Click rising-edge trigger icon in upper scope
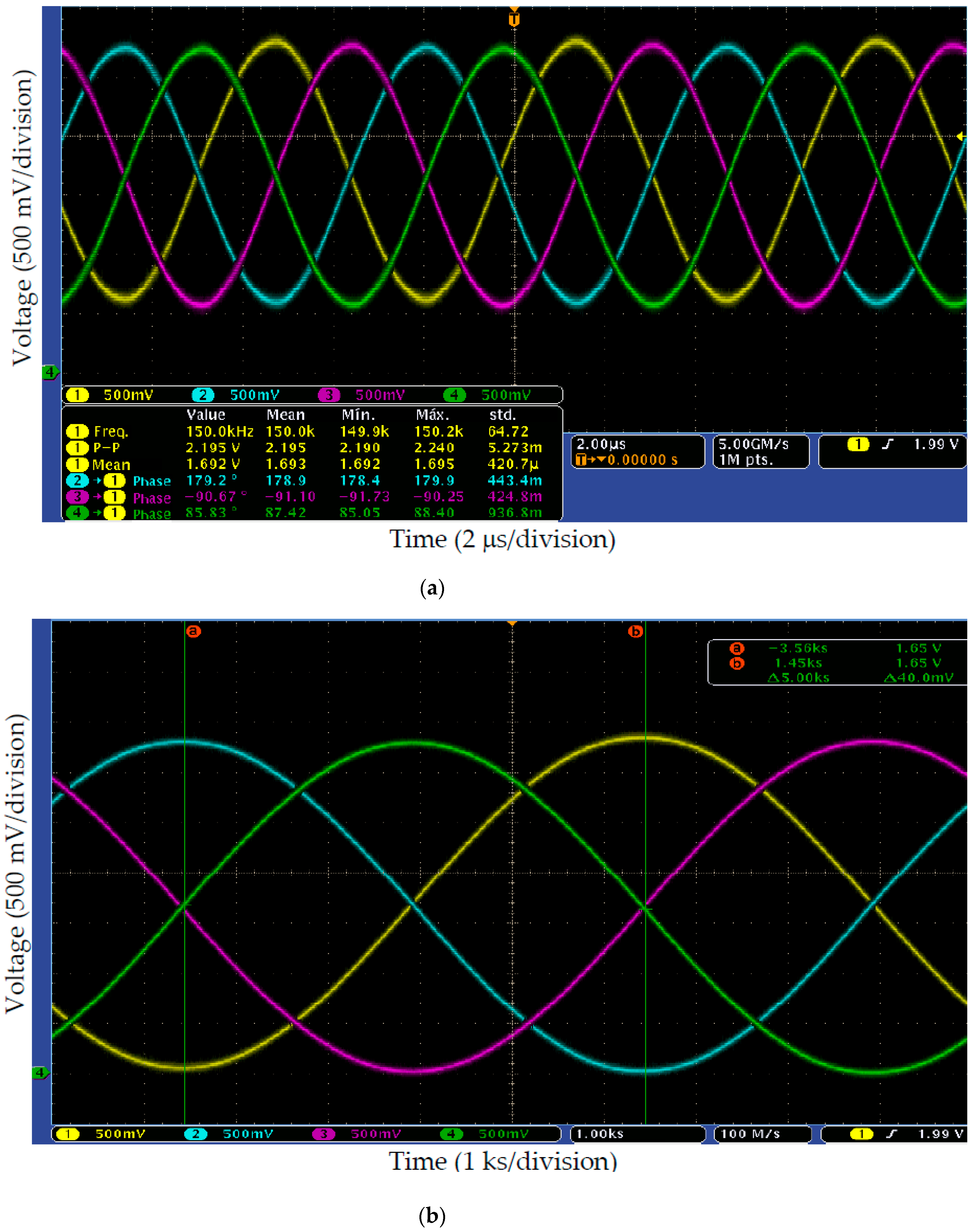Screen dimensions: 976x1232 pos(887,444)
